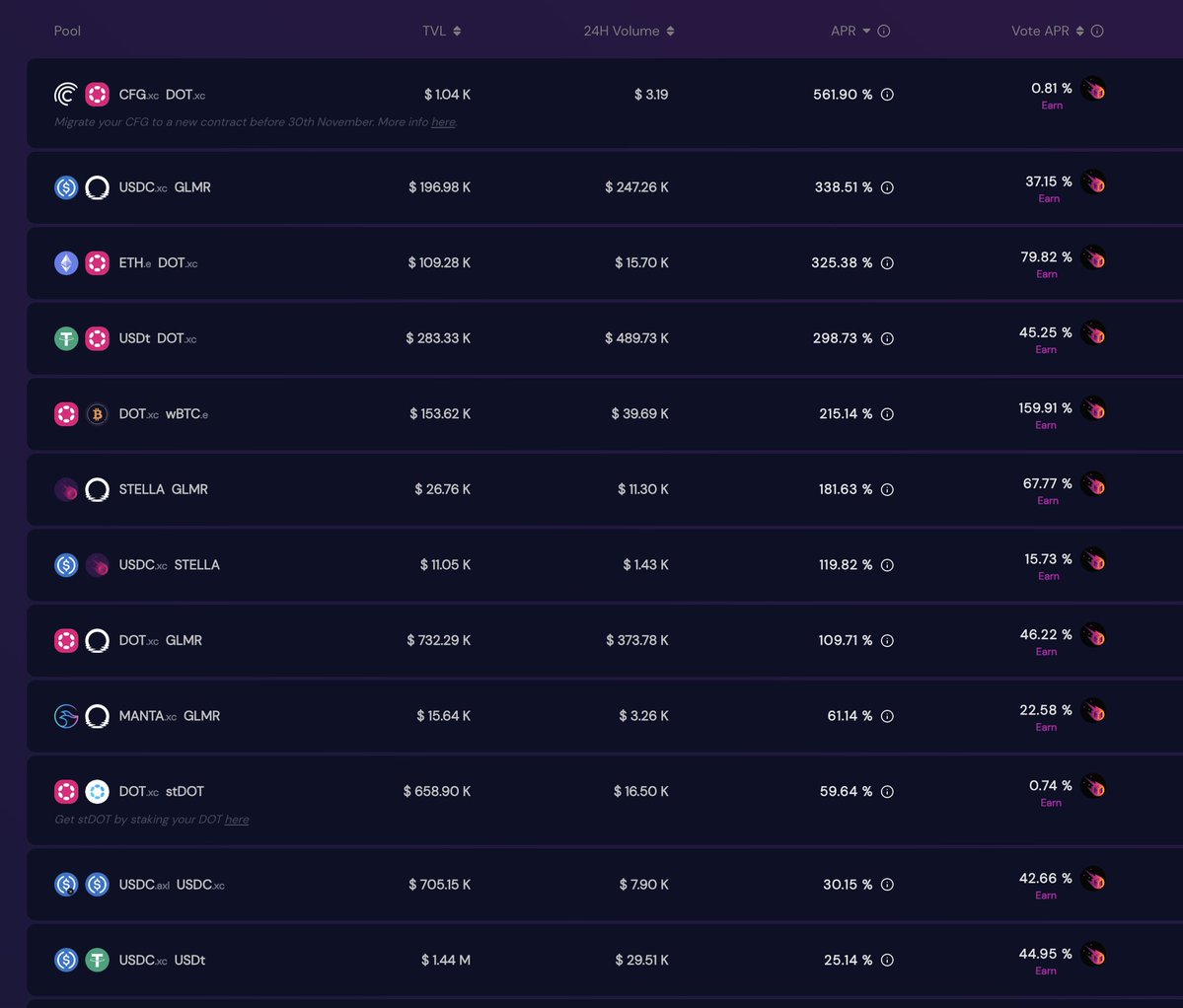Open APR info for DOT.xc GLMR pool

[x=887, y=640]
